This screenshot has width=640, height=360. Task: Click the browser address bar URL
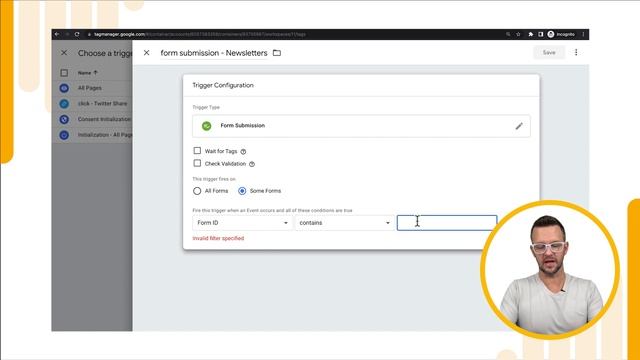pyautogui.click(x=200, y=34)
